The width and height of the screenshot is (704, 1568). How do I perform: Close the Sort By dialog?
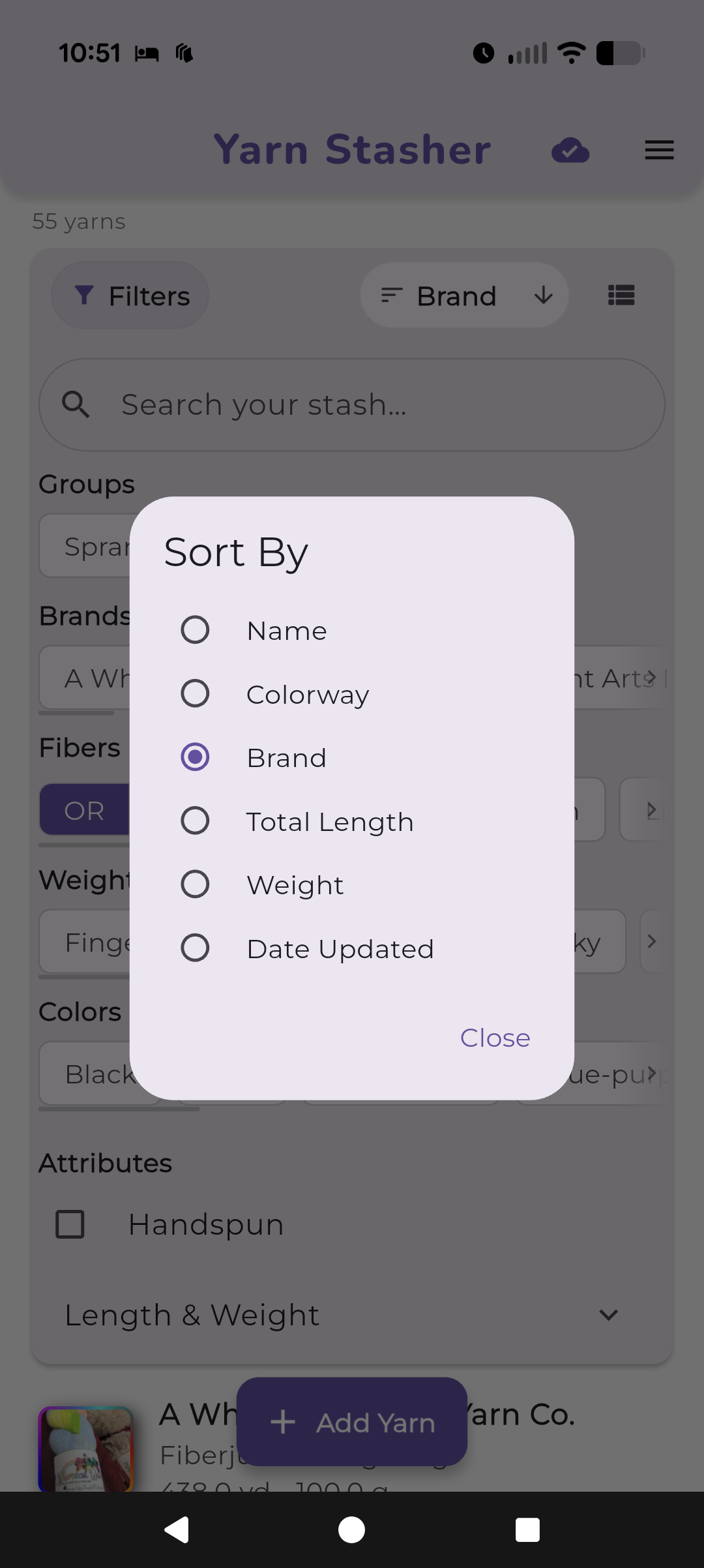(x=495, y=1038)
